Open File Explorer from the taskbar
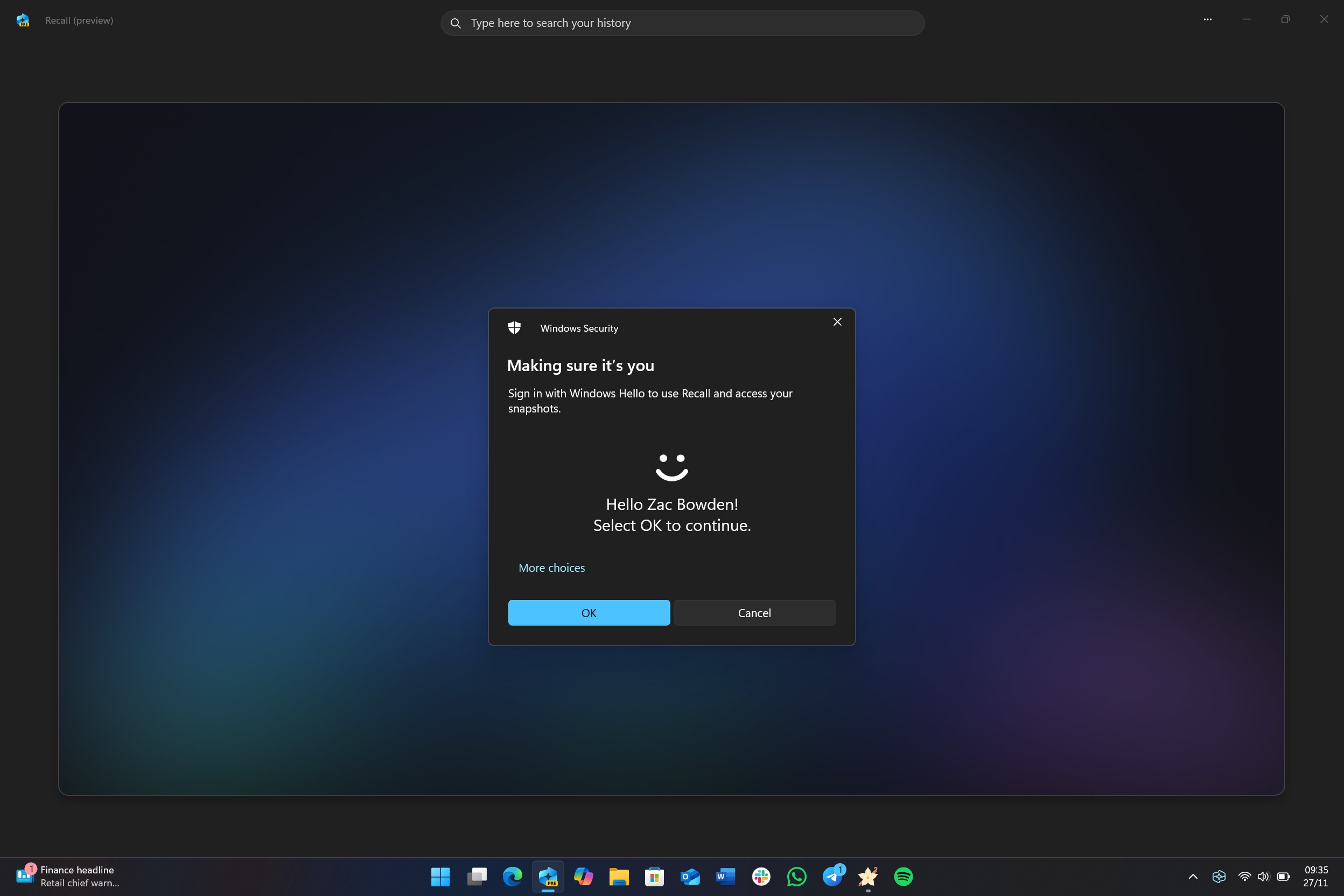1344x896 pixels. point(619,876)
